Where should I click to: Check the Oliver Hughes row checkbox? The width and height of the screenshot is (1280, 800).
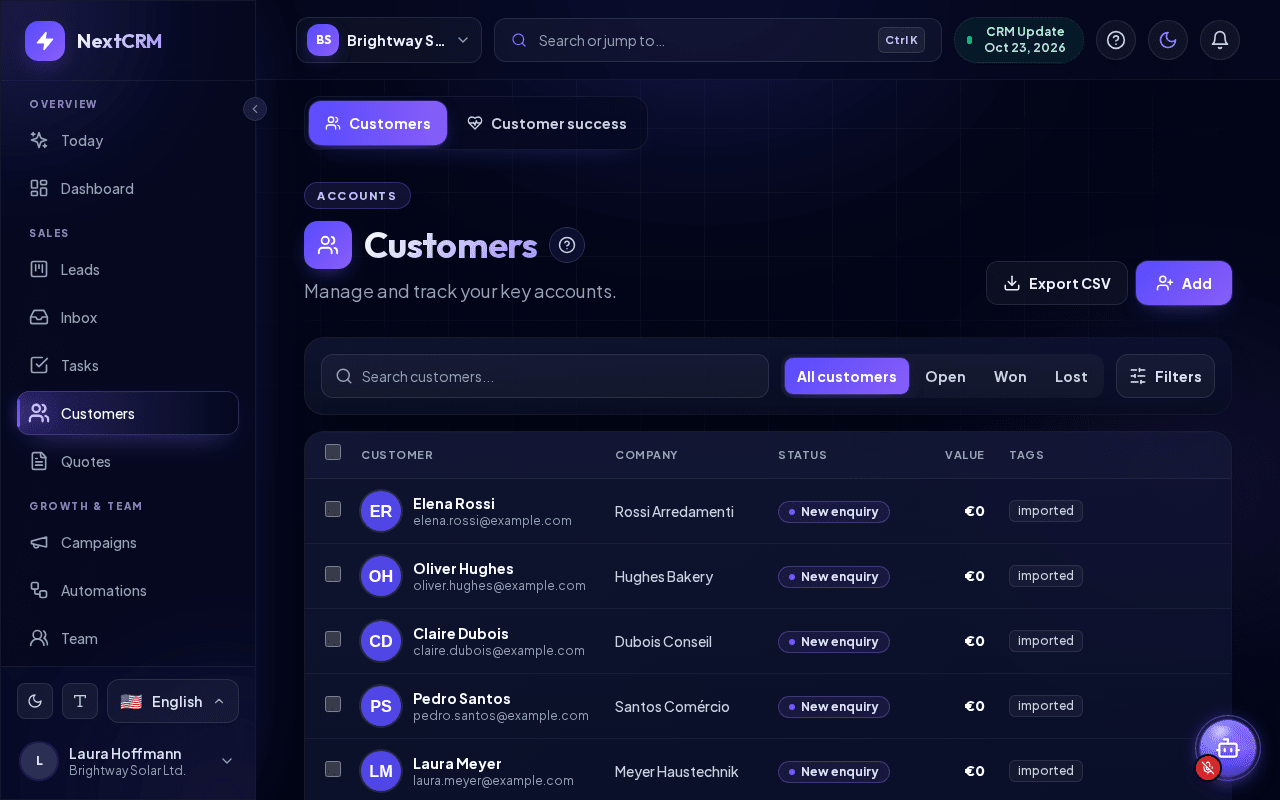pyautogui.click(x=333, y=574)
